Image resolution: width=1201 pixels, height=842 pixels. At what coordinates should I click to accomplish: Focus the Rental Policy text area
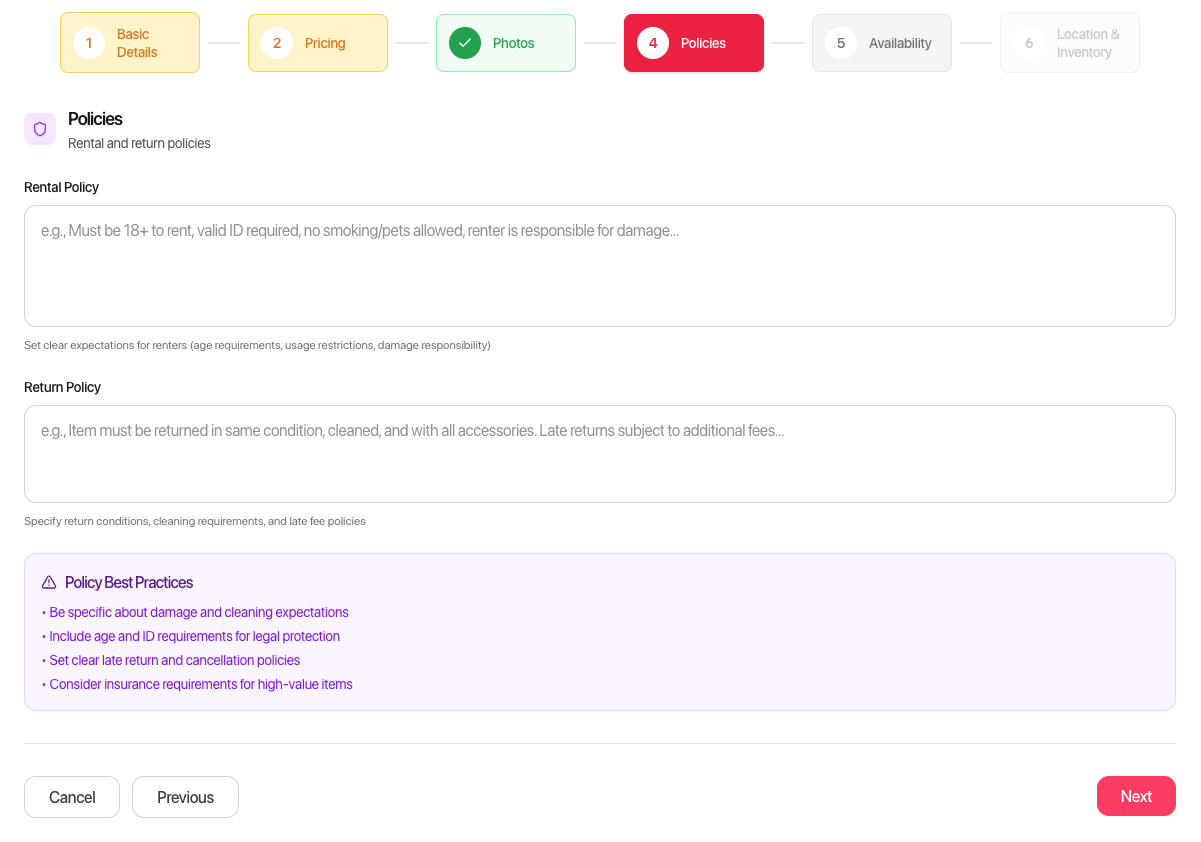pyautogui.click(x=600, y=266)
